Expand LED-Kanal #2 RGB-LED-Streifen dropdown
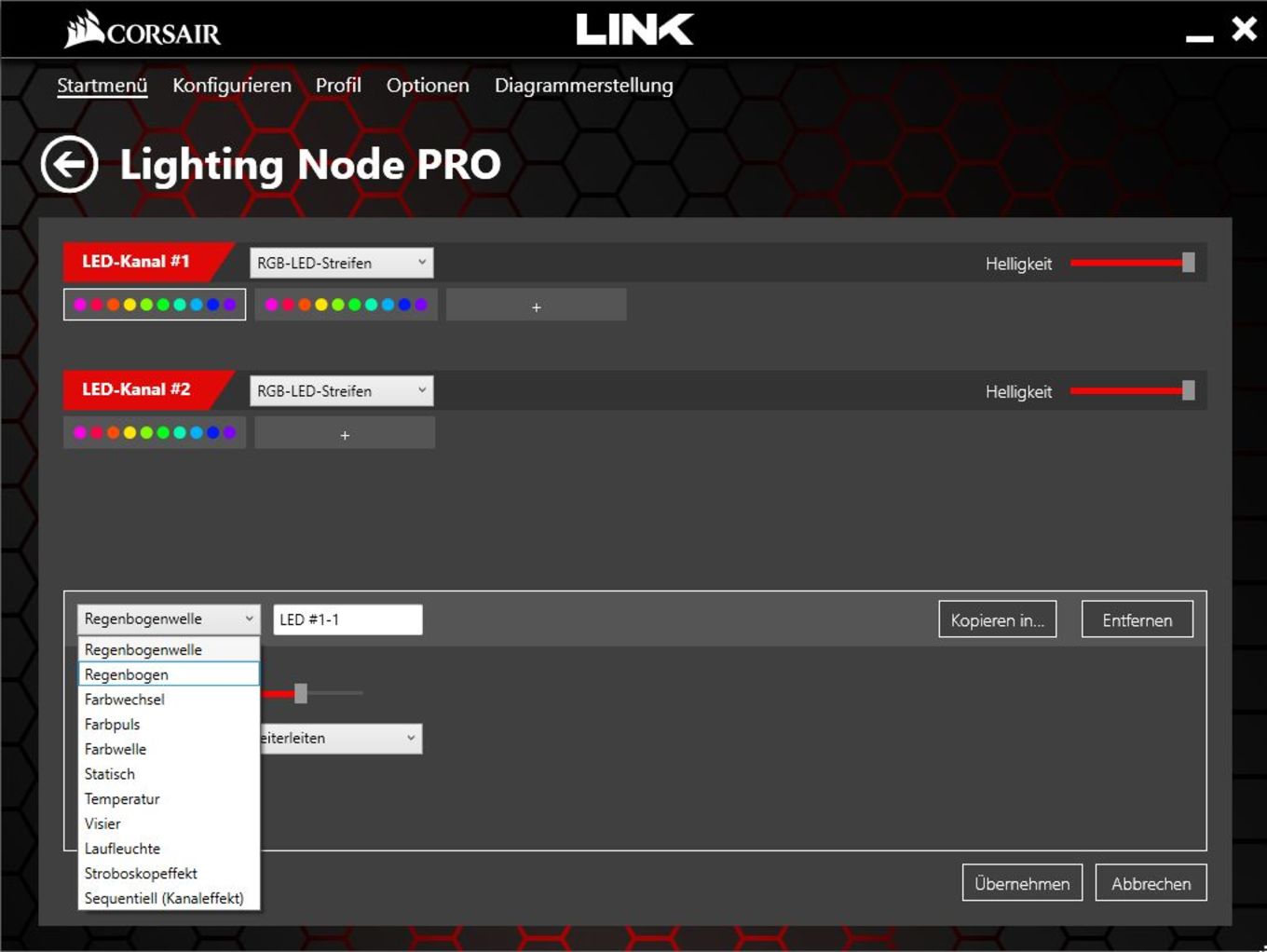 coord(341,391)
